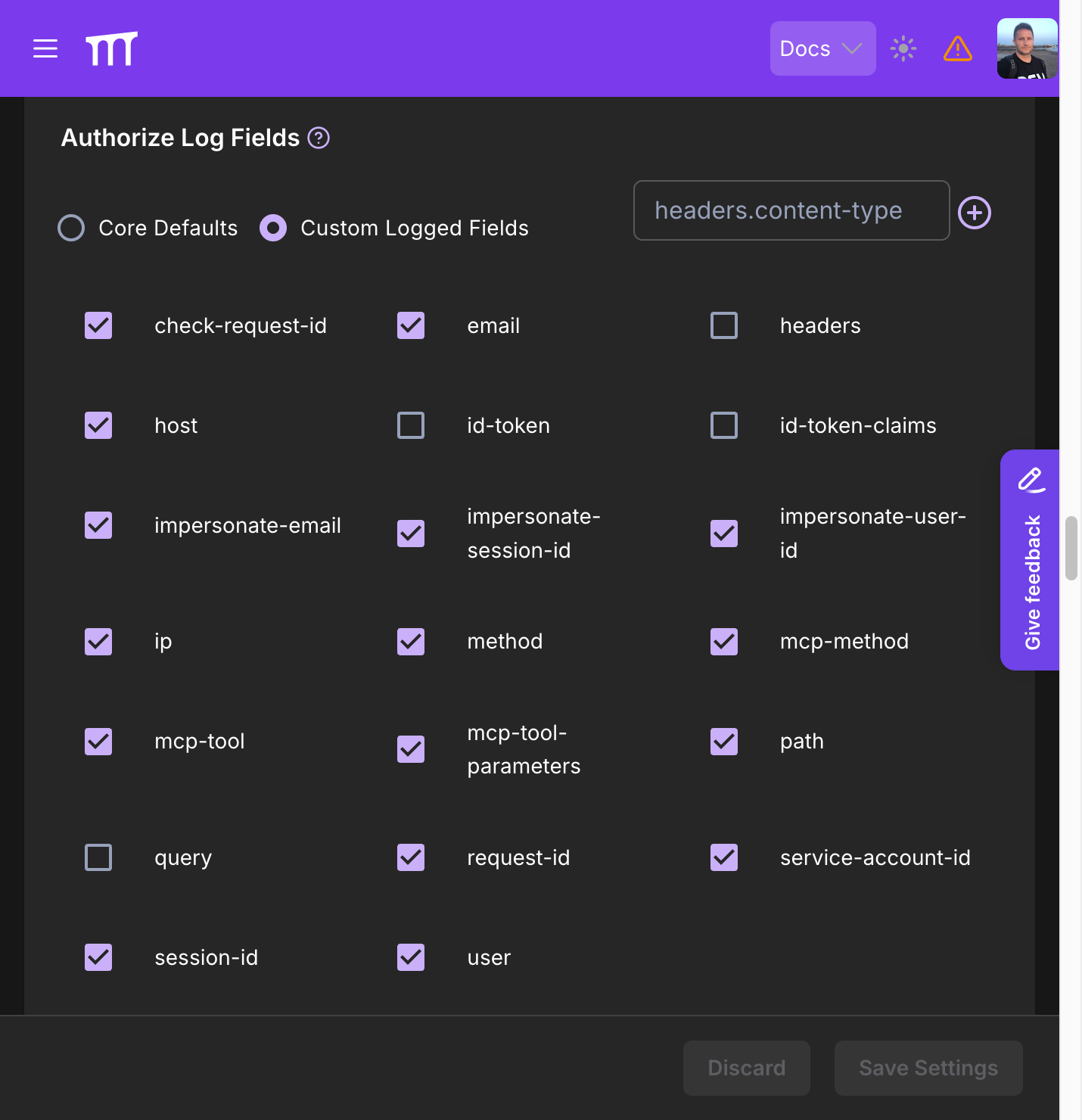Screen dimensions: 1082x1120
Task: Open the user profile avatar
Action: (x=1028, y=48)
